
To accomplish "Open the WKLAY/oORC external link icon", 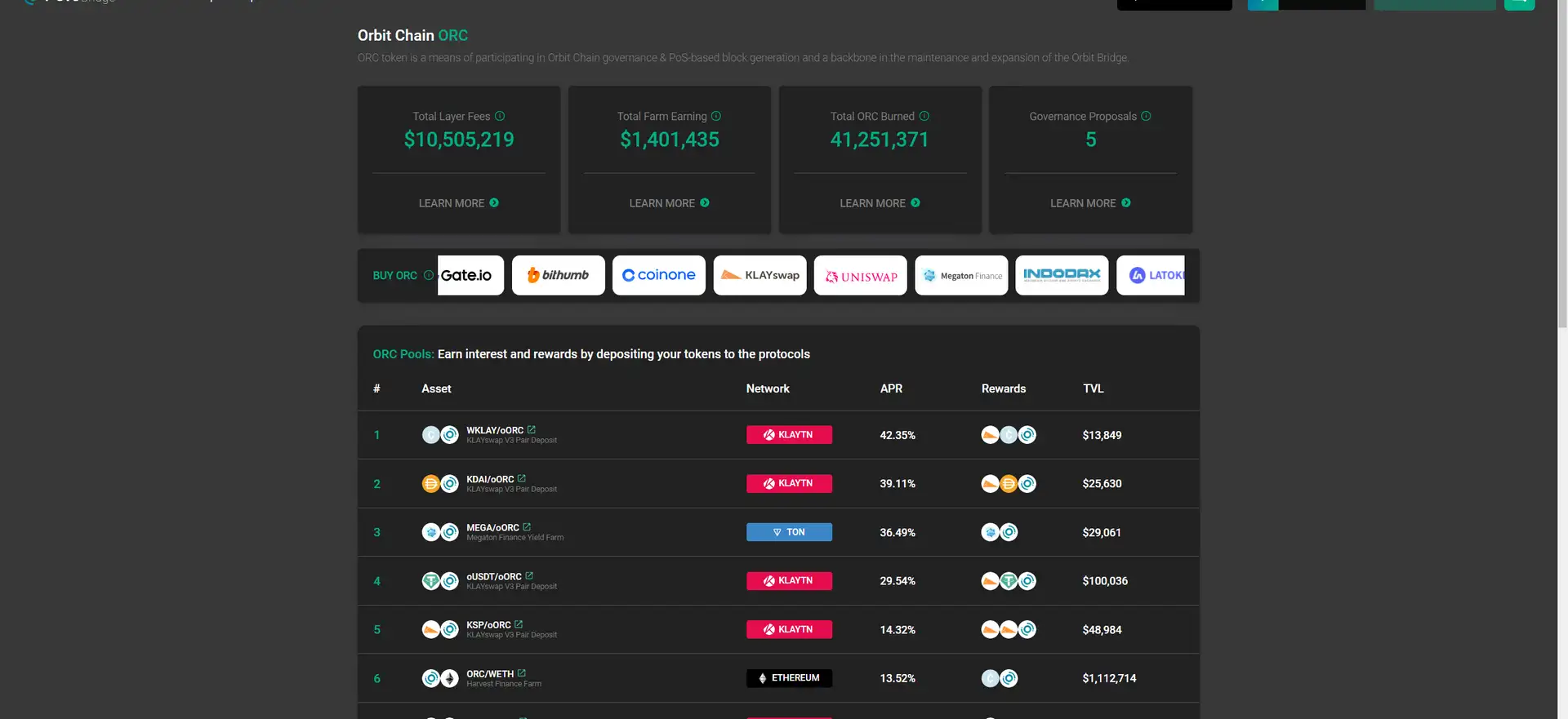I will (x=532, y=429).
